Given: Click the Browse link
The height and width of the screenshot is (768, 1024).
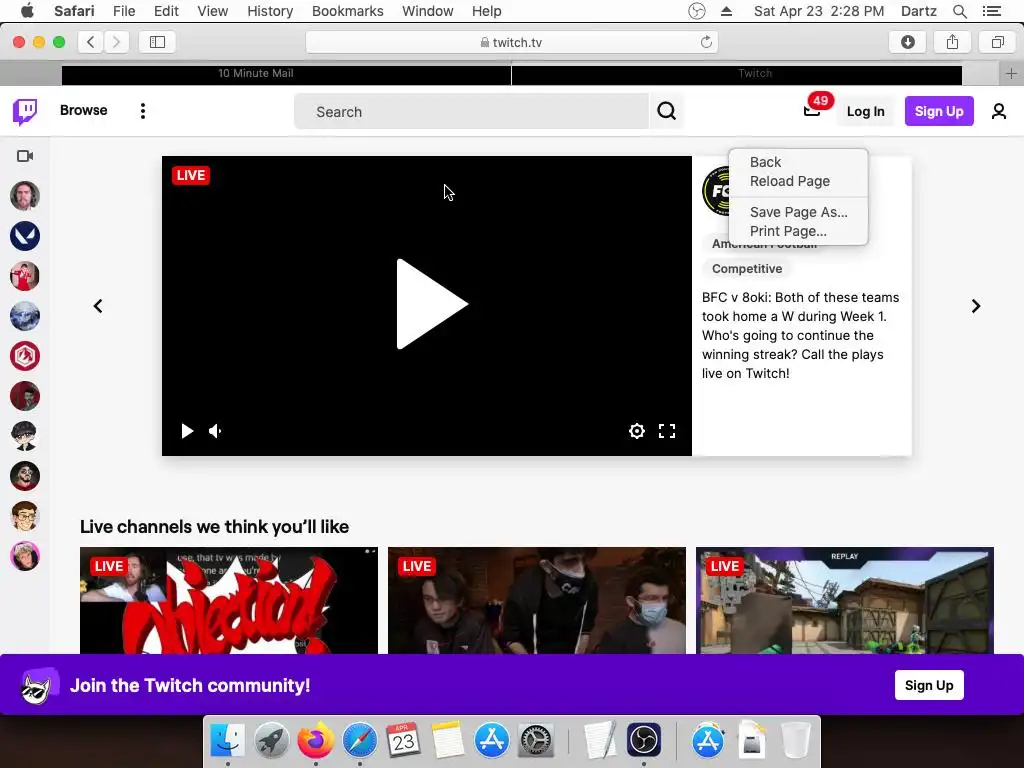Looking at the screenshot, I should 84,110.
